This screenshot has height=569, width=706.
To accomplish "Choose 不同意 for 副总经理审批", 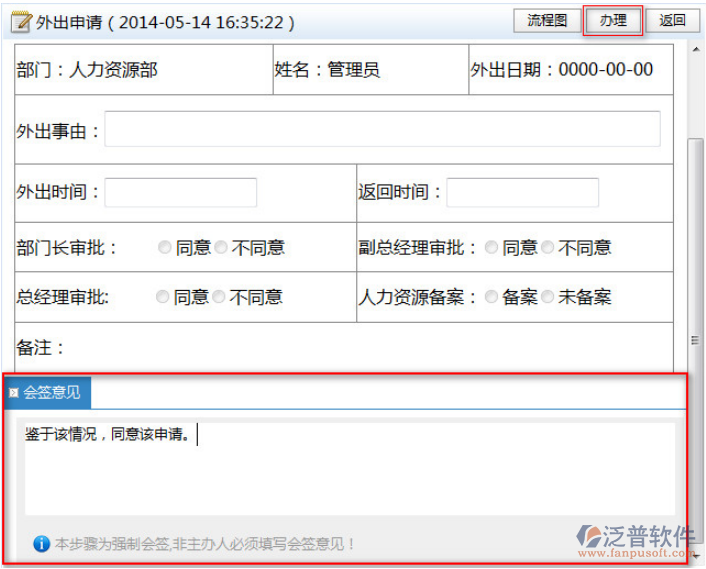I will point(548,248).
